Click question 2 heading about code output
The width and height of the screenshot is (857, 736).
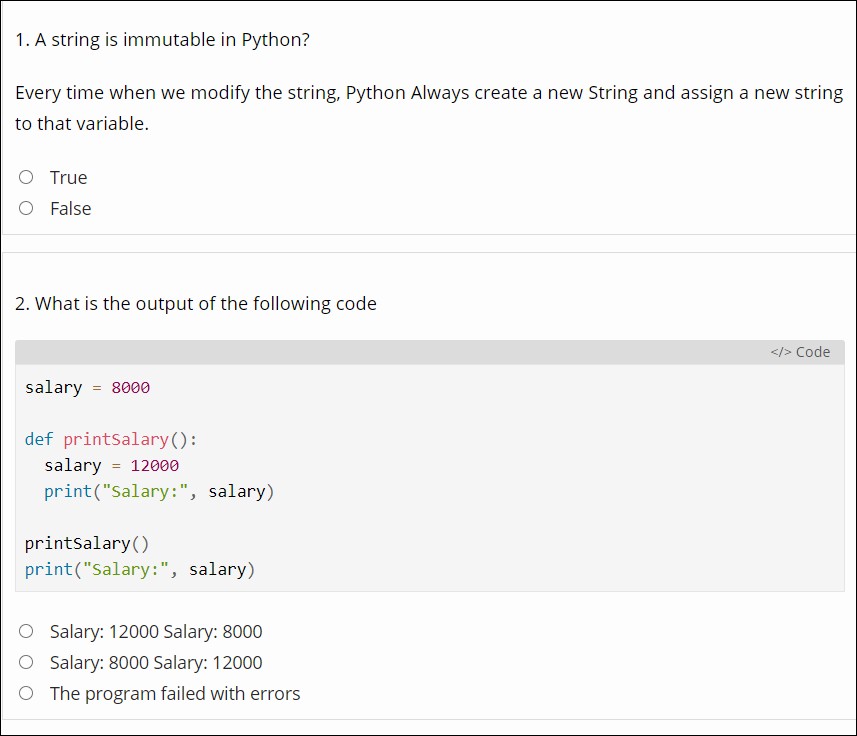point(196,304)
